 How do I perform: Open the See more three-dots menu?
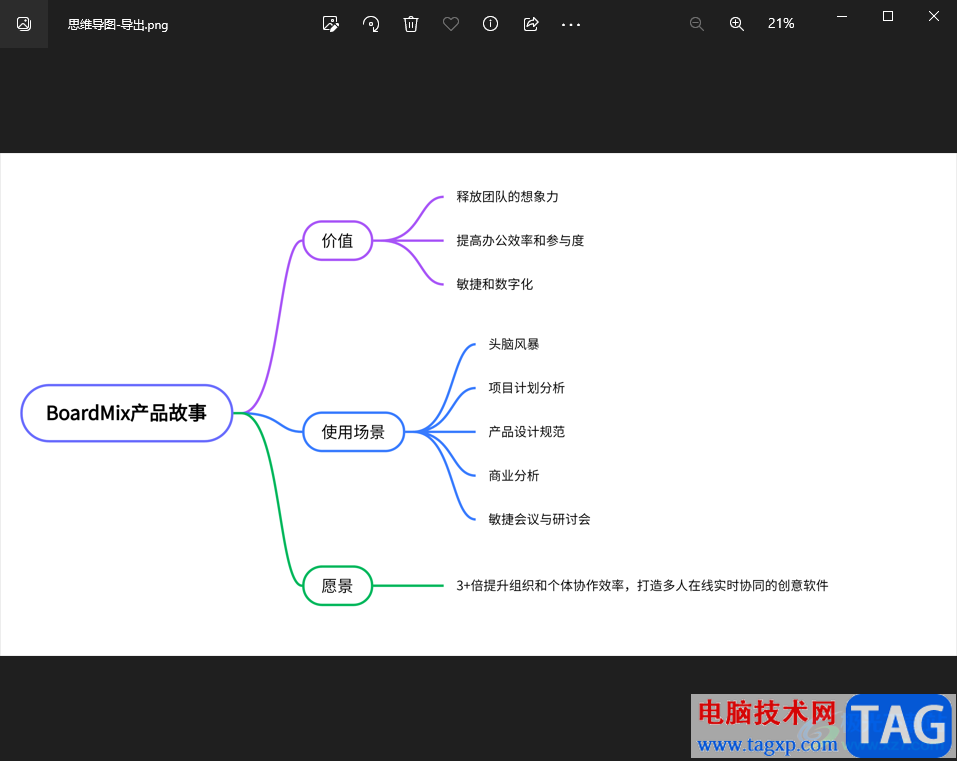click(571, 24)
